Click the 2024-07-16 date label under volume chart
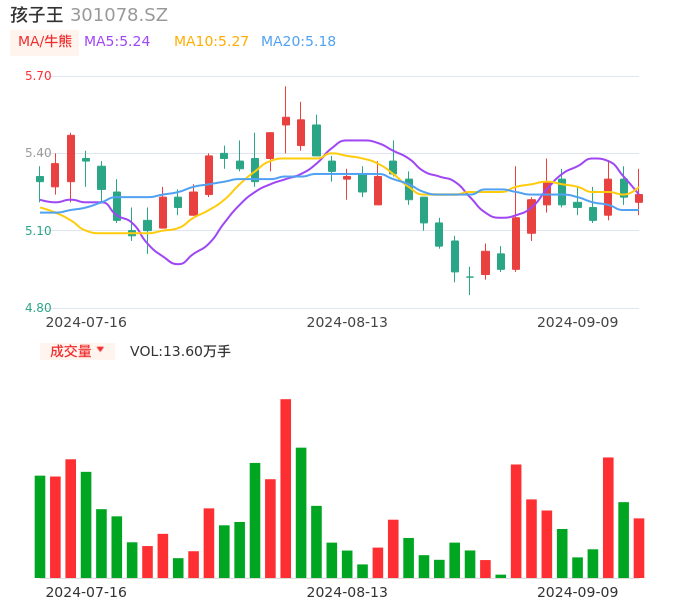The height and width of the screenshot is (606, 686). click(86, 592)
